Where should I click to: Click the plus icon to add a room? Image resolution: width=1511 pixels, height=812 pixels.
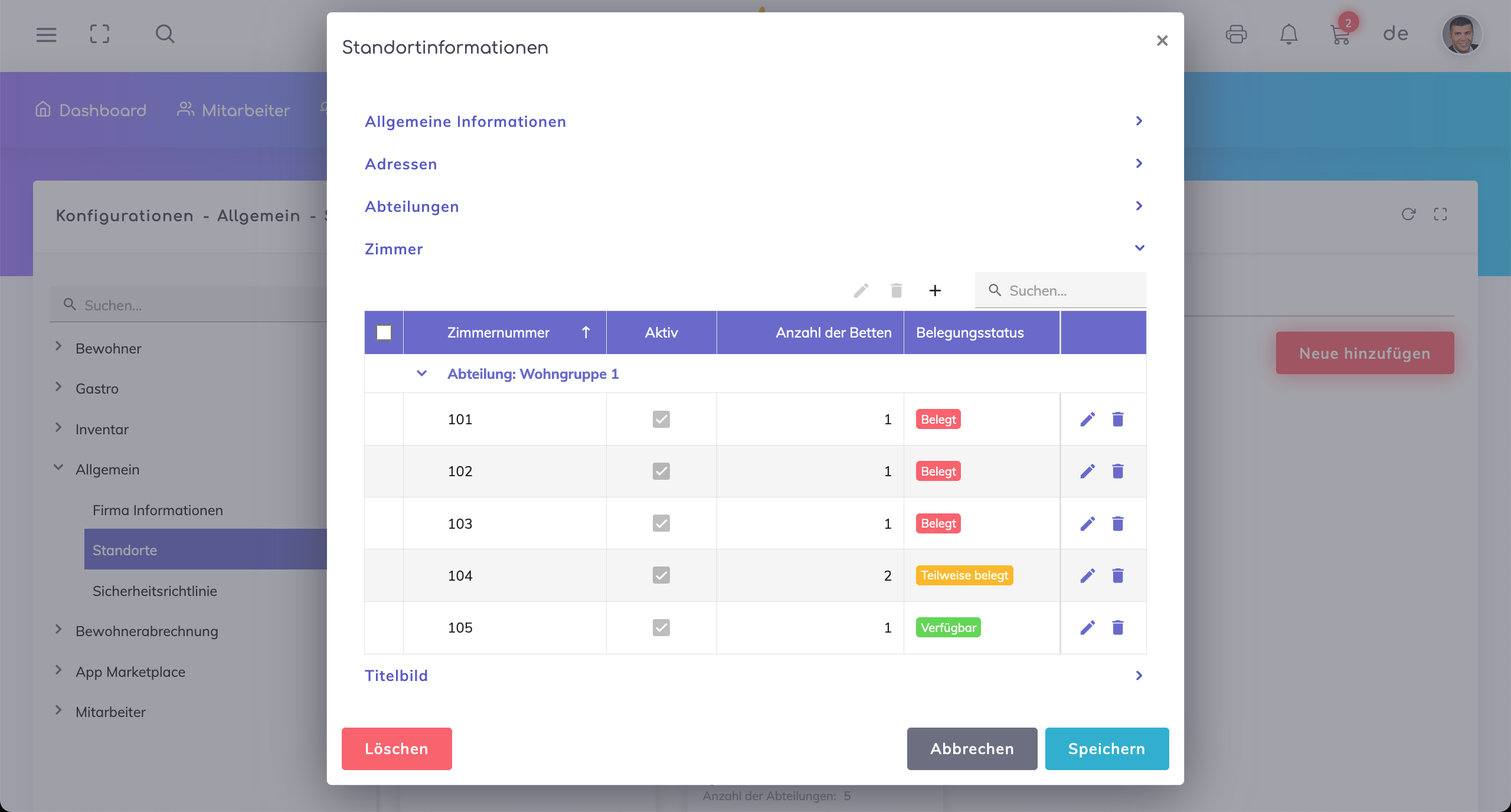(x=935, y=290)
